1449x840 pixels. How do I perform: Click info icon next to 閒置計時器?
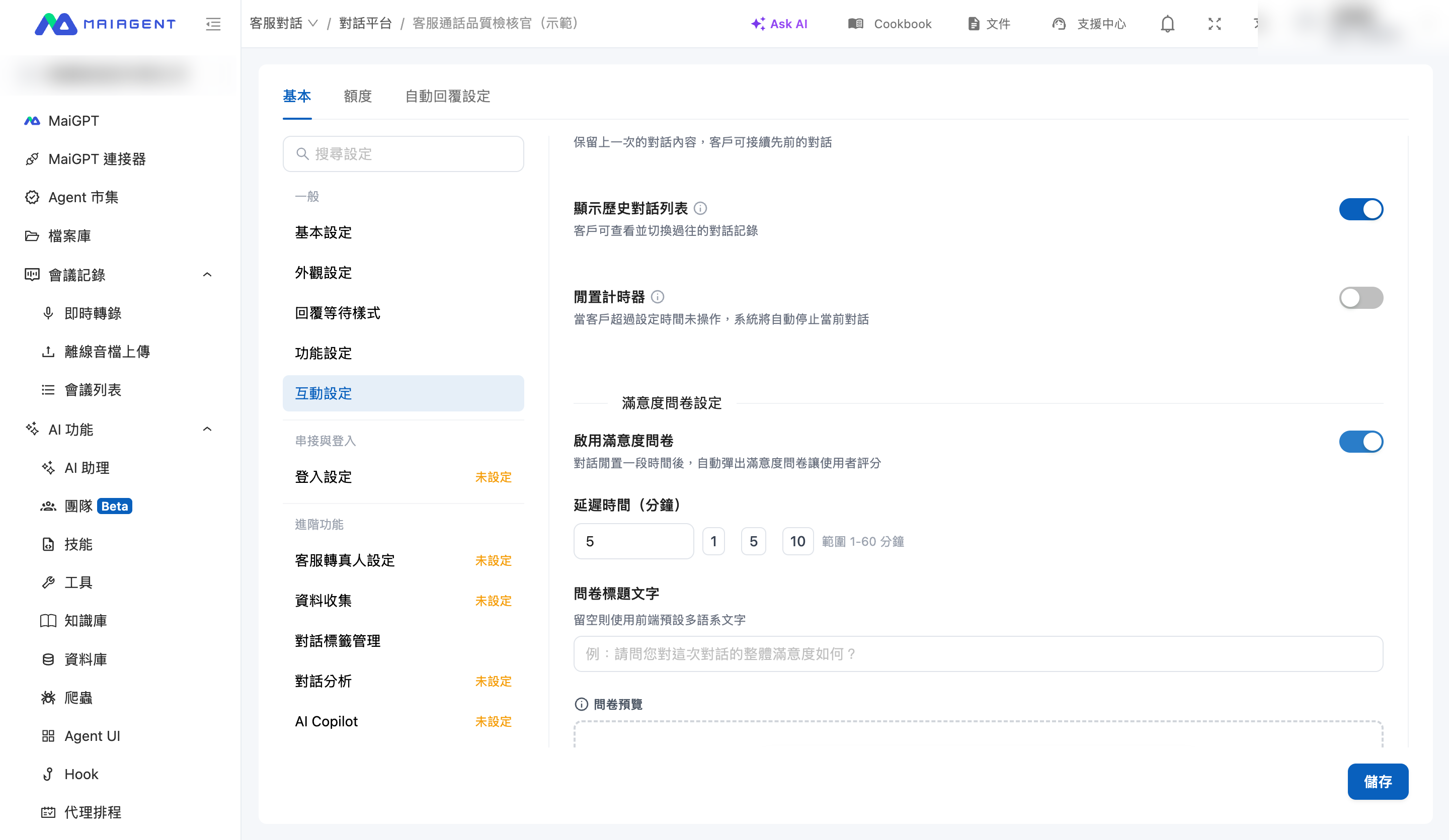coord(657,297)
